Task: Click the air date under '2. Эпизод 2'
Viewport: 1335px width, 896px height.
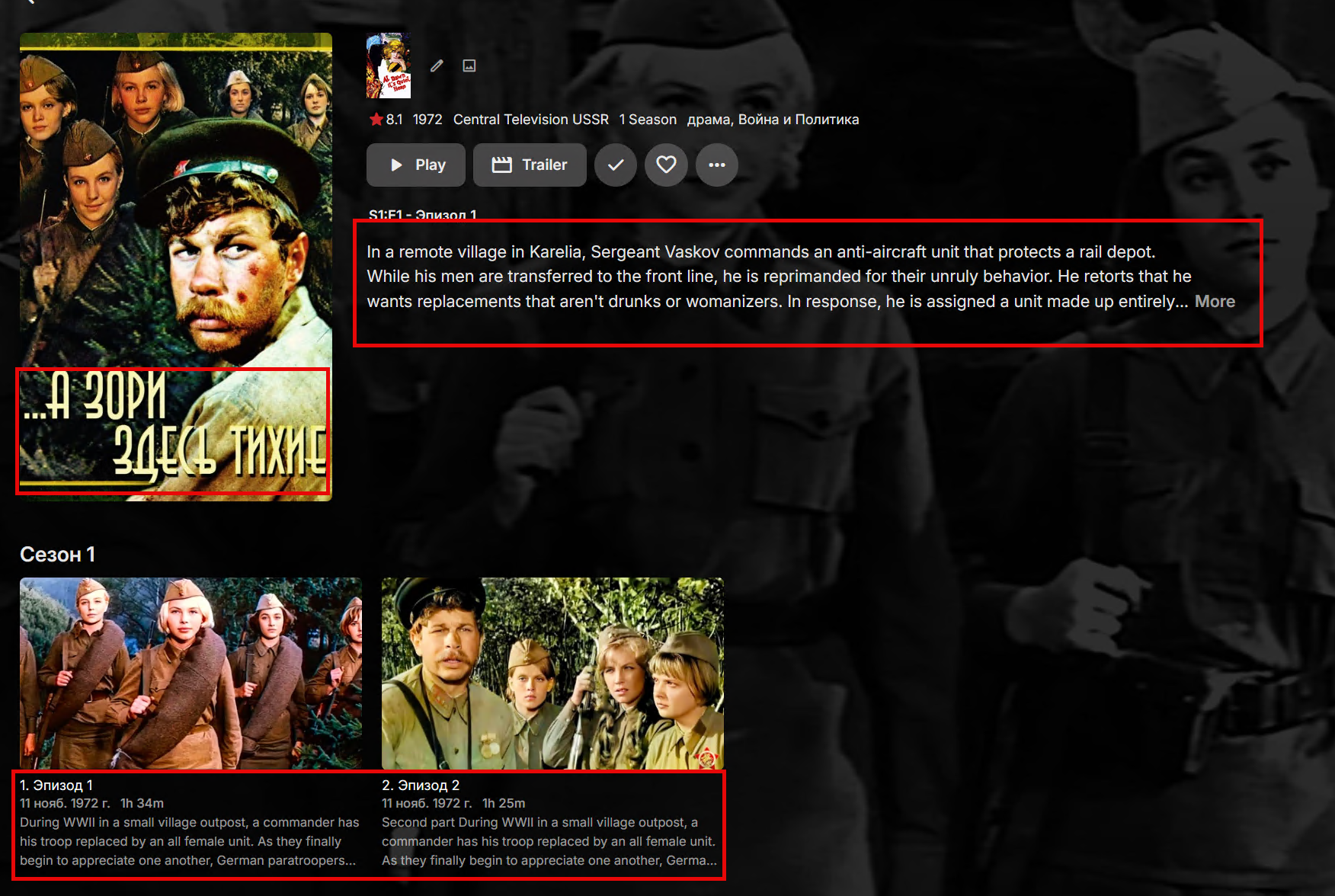Action: pos(427,803)
